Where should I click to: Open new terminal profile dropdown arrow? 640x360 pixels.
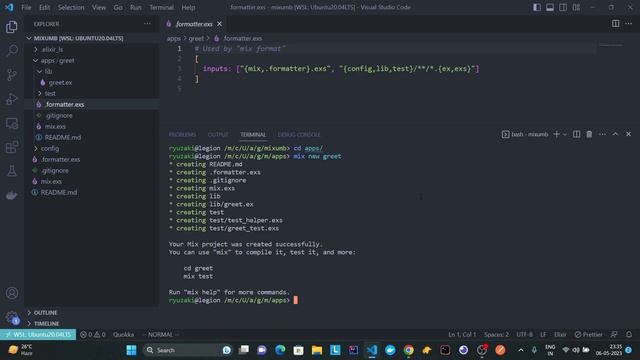click(x=565, y=134)
